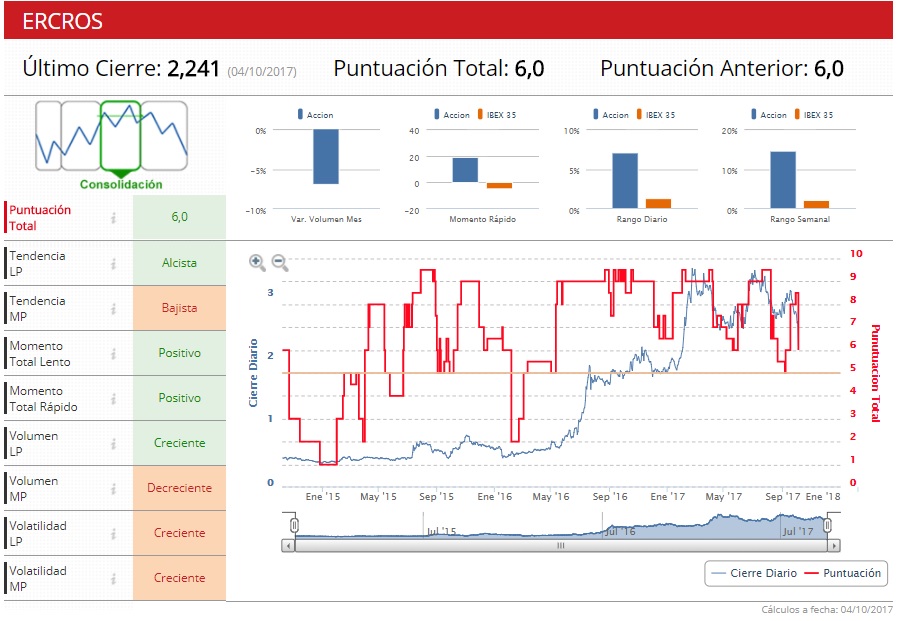Toggle Accion legend in Rango Diario chart
Viewport: 897px width, 621px height.
[x=610, y=115]
